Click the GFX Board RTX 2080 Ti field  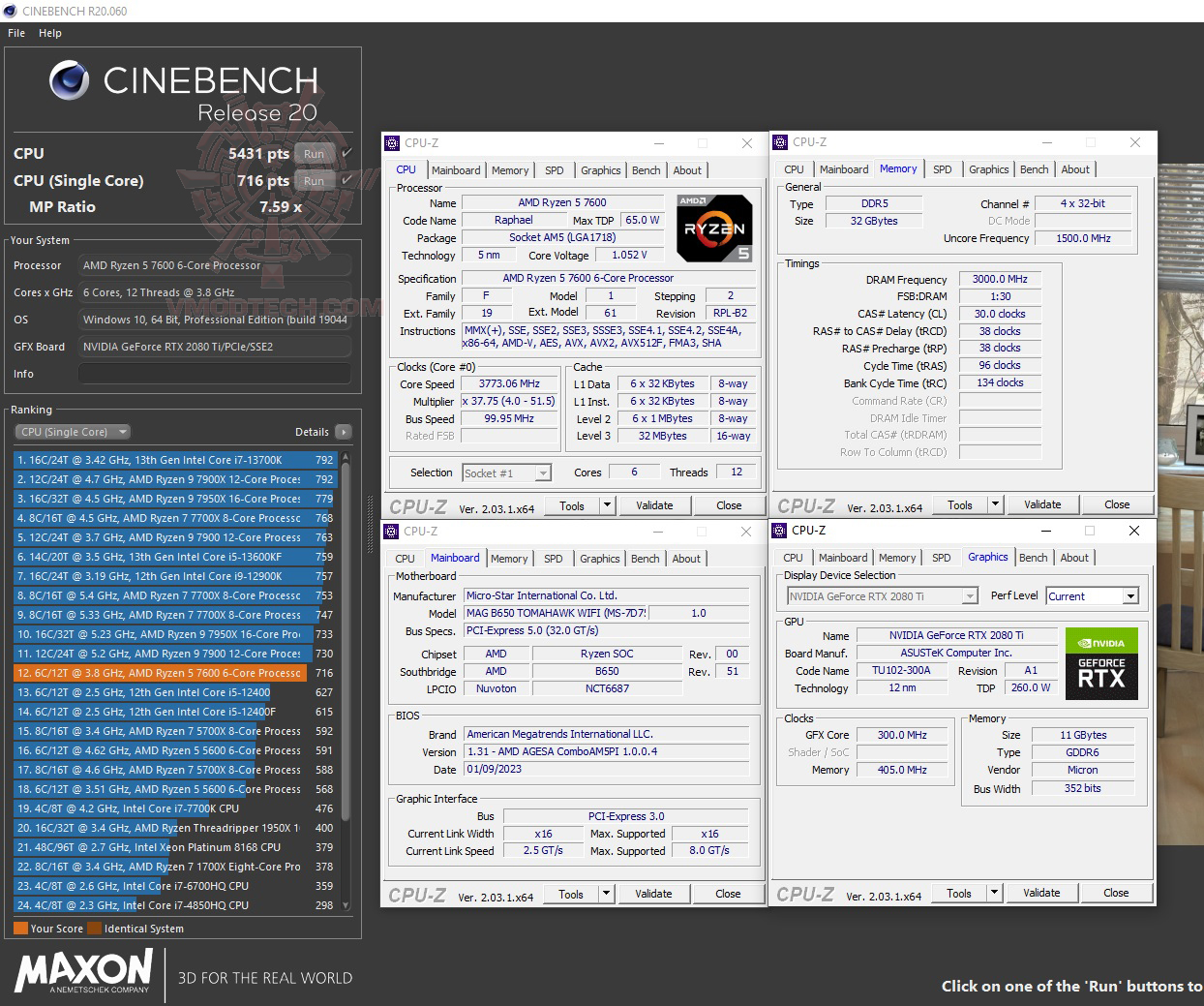[215, 347]
